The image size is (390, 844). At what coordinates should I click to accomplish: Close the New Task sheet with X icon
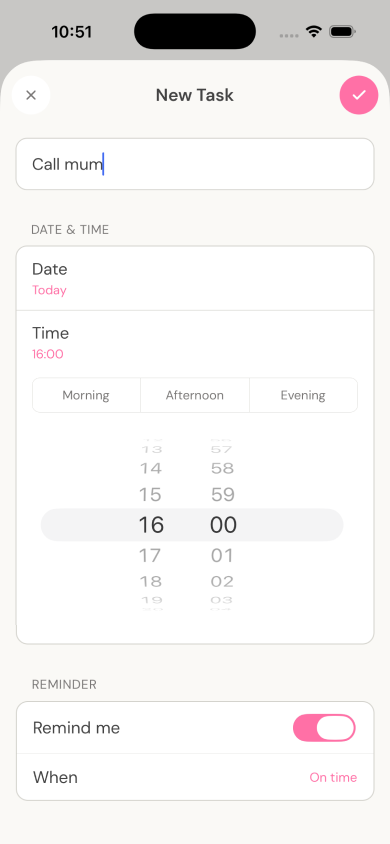pos(31,95)
